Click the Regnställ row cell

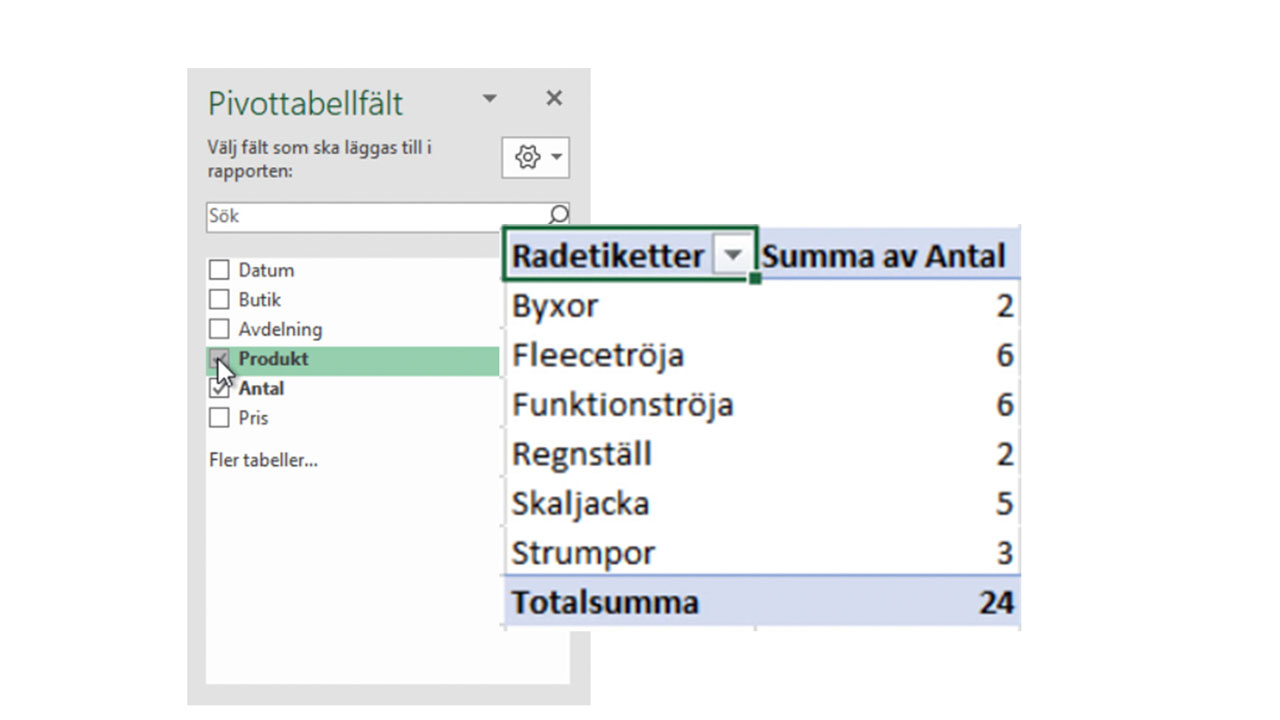coord(581,454)
